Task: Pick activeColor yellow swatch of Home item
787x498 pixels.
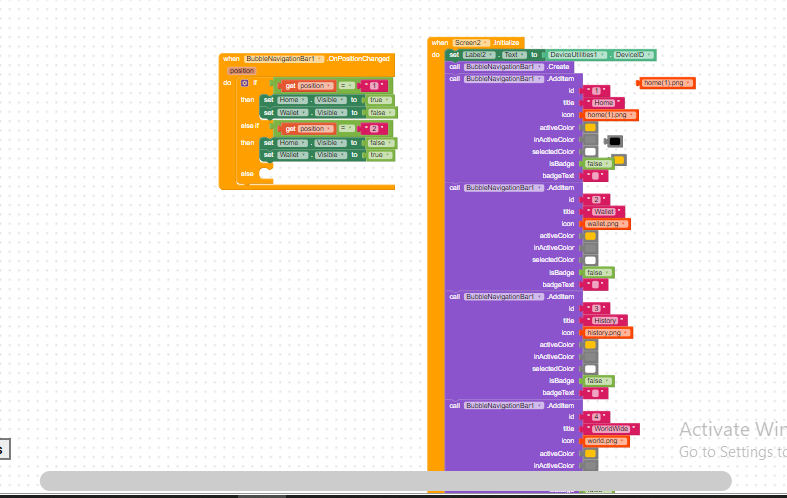Action: pos(590,128)
